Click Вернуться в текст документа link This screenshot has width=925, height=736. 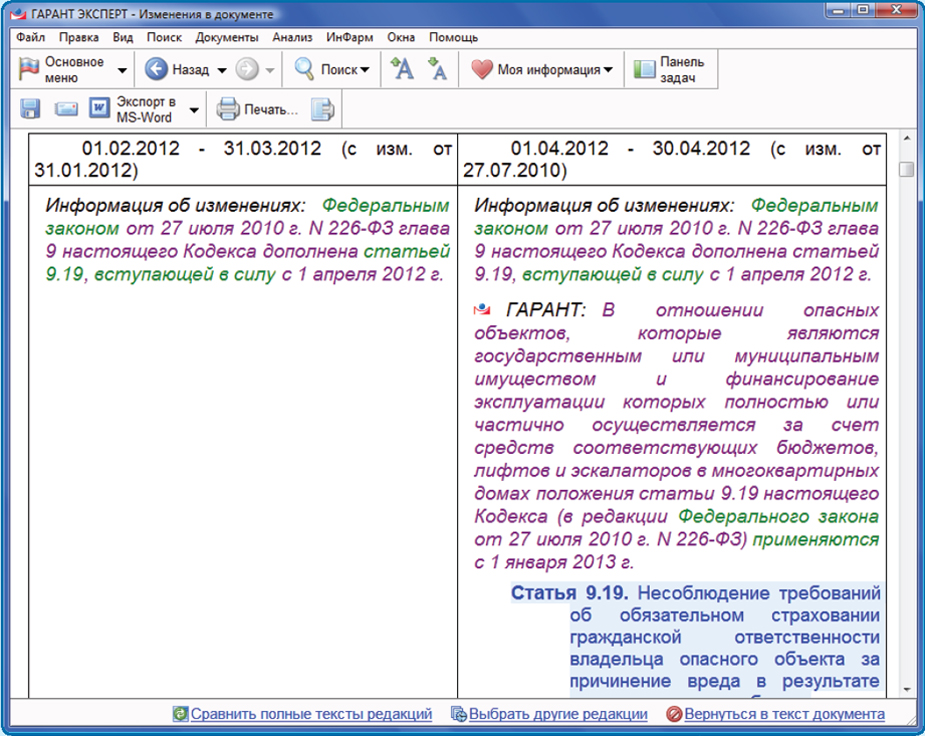pyautogui.click(x=784, y=714)
